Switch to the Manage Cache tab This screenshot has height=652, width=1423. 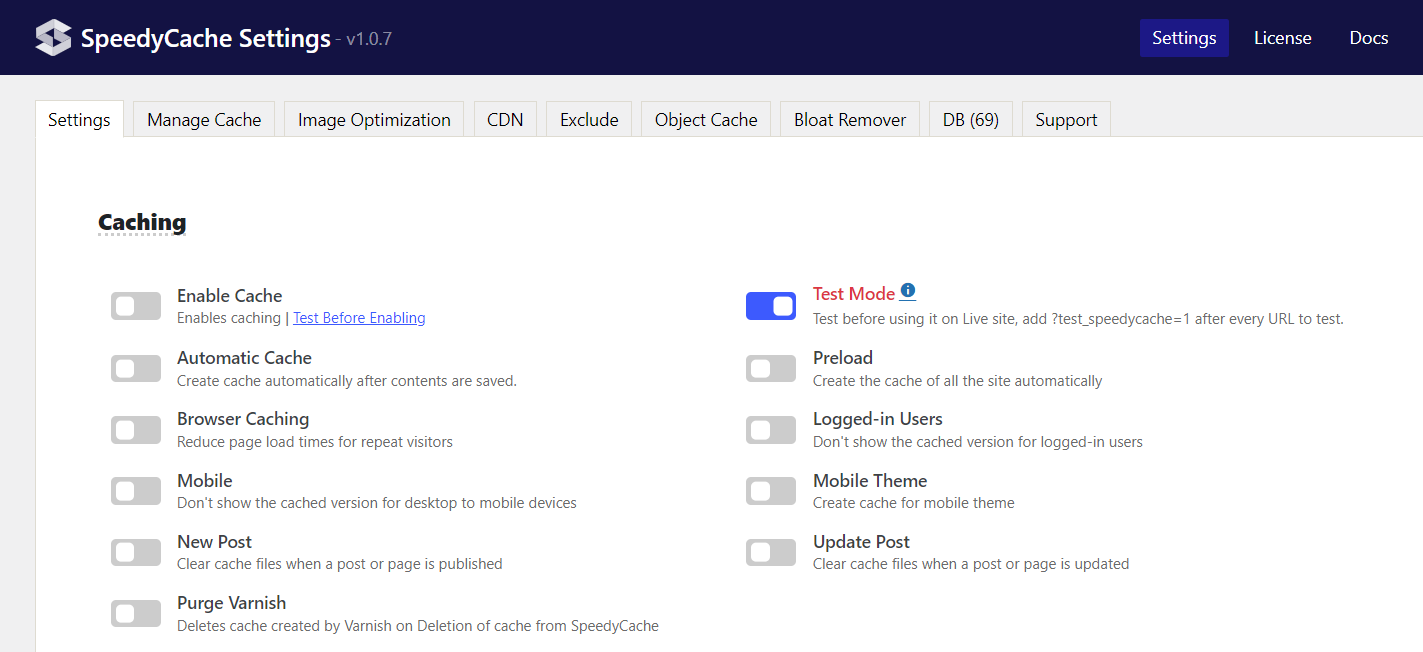tap(204, 119)
